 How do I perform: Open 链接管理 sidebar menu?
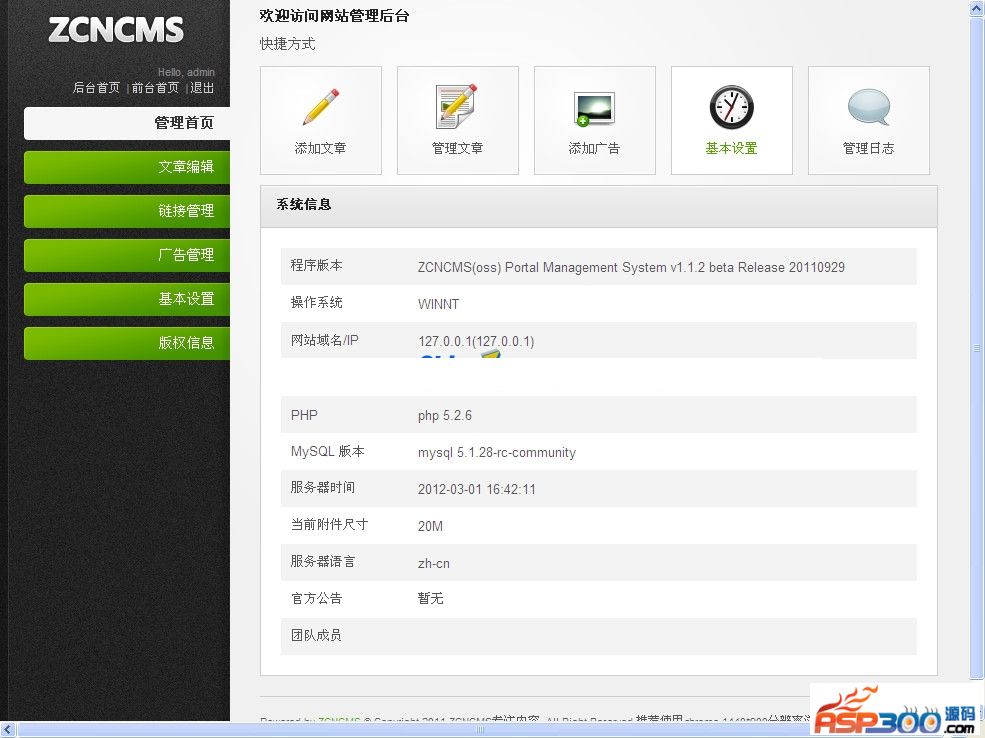click(x=127, y=211)
